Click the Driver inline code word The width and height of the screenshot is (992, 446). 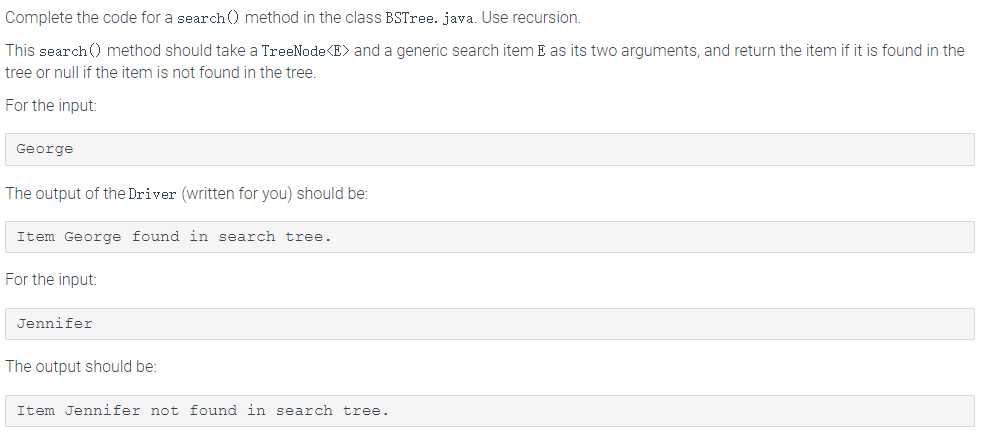[x=152, y=194]
